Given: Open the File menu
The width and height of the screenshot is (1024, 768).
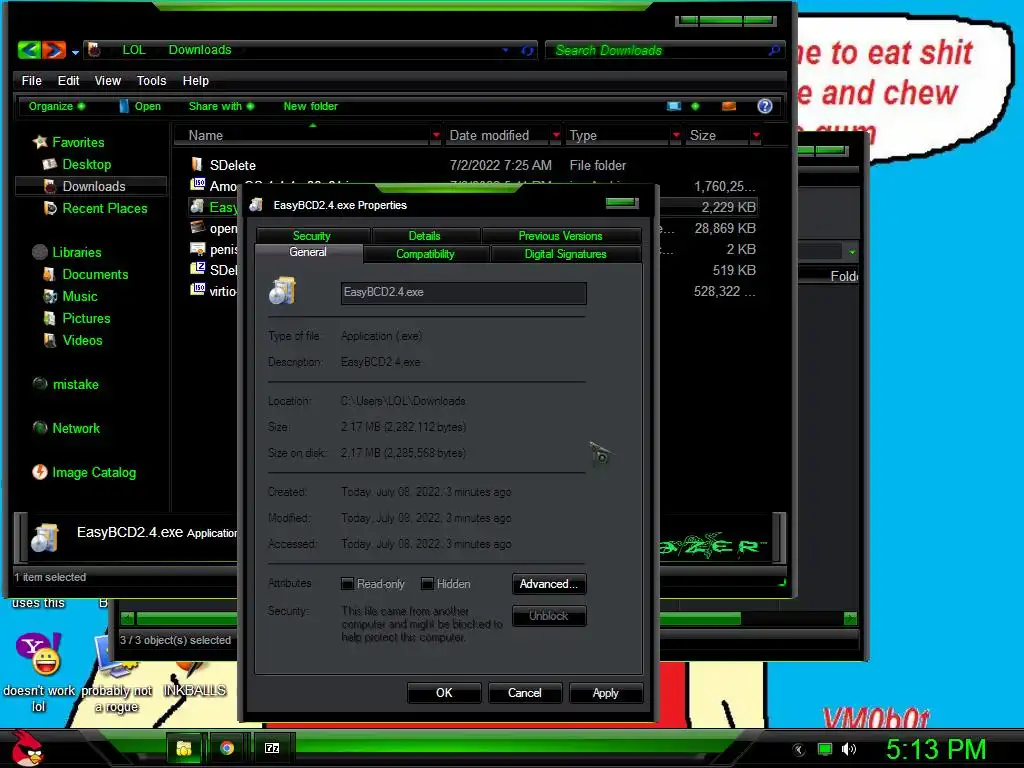Looking at the screenshot, I should click(x=31, y=80).
